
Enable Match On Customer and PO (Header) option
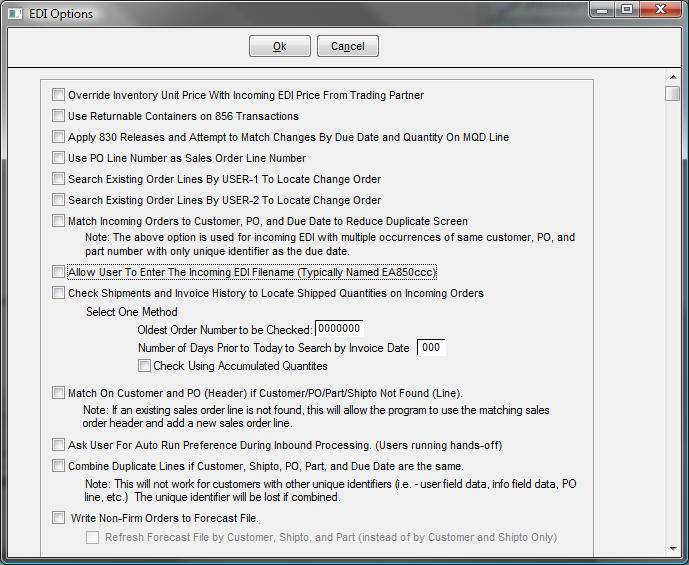tap(58, 392)
